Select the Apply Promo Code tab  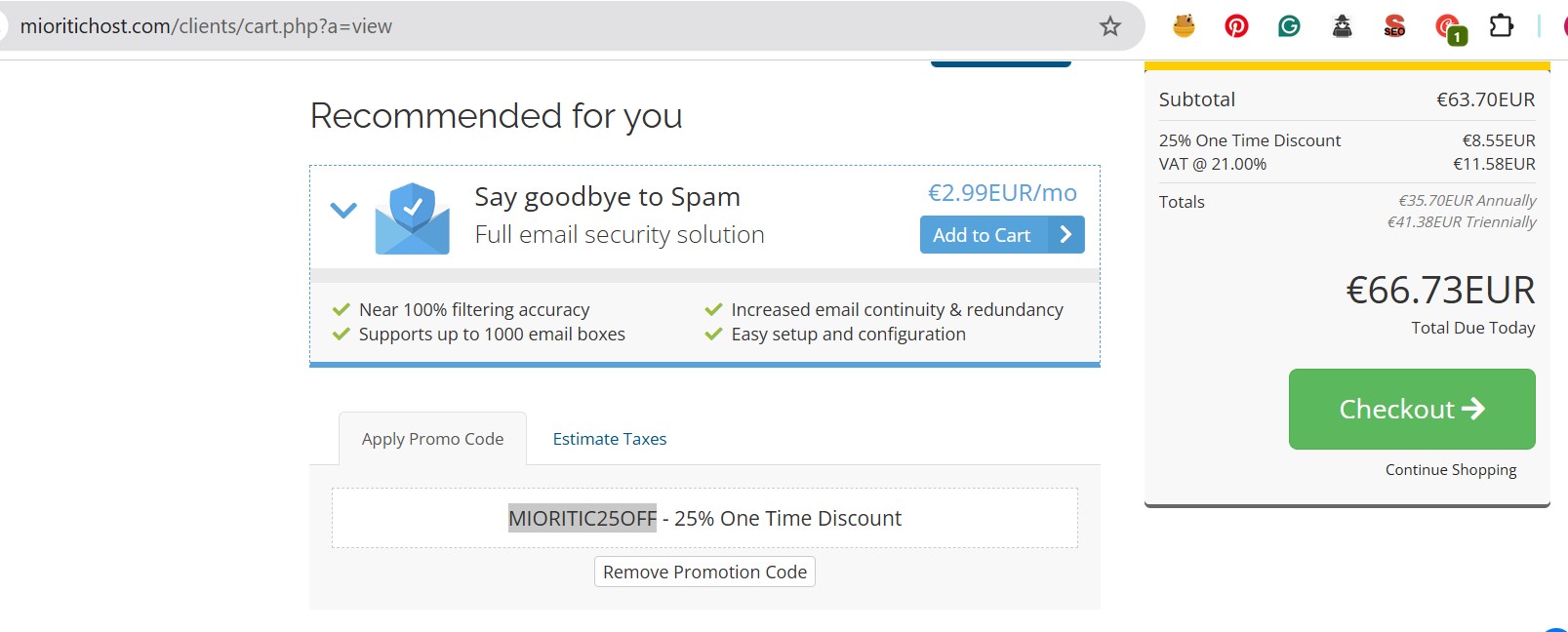coord(432,438)
